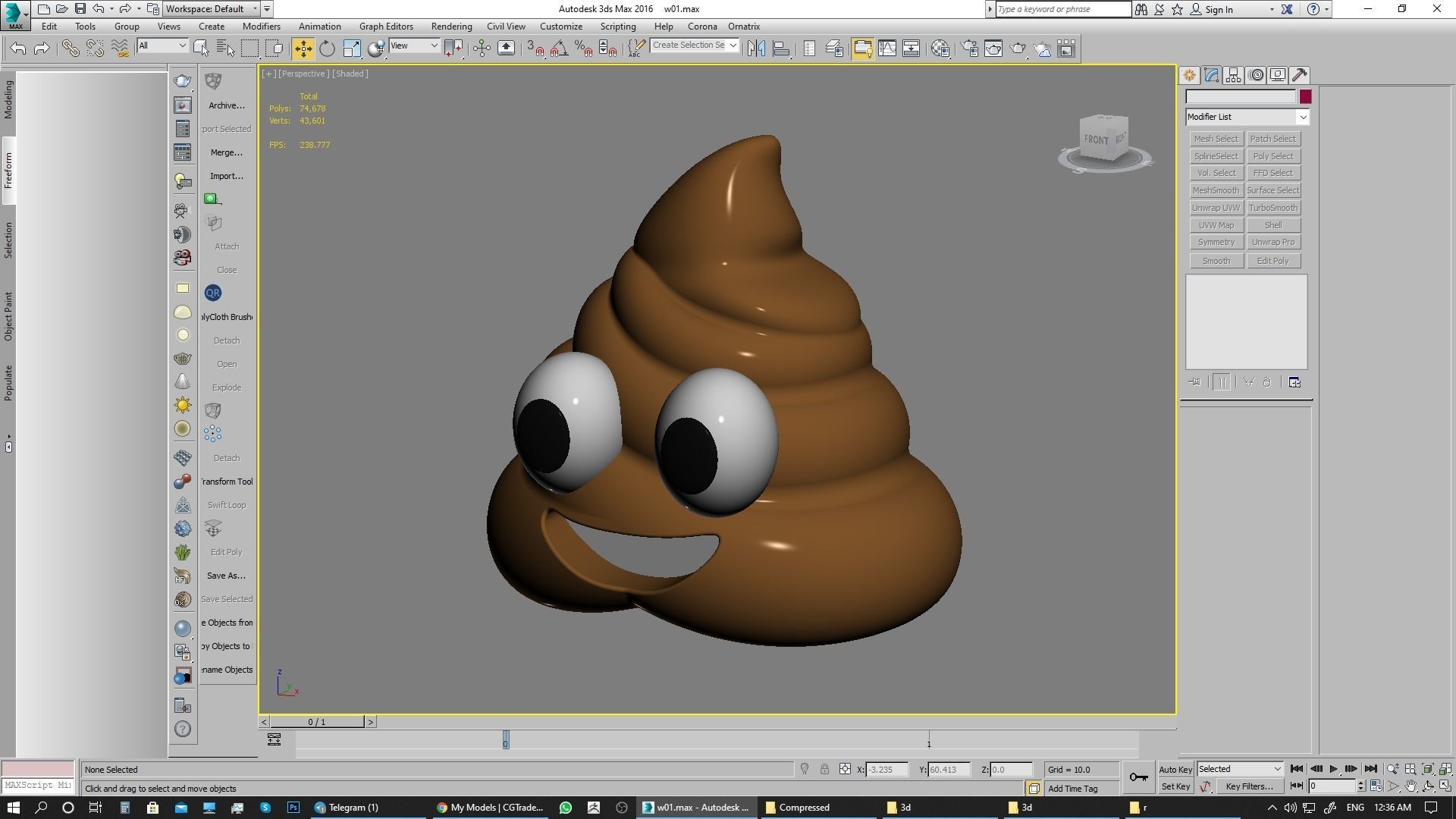Click the QR icon in the side panel
The width and height of the screenshot is (1456, 819).
[213, 293]
